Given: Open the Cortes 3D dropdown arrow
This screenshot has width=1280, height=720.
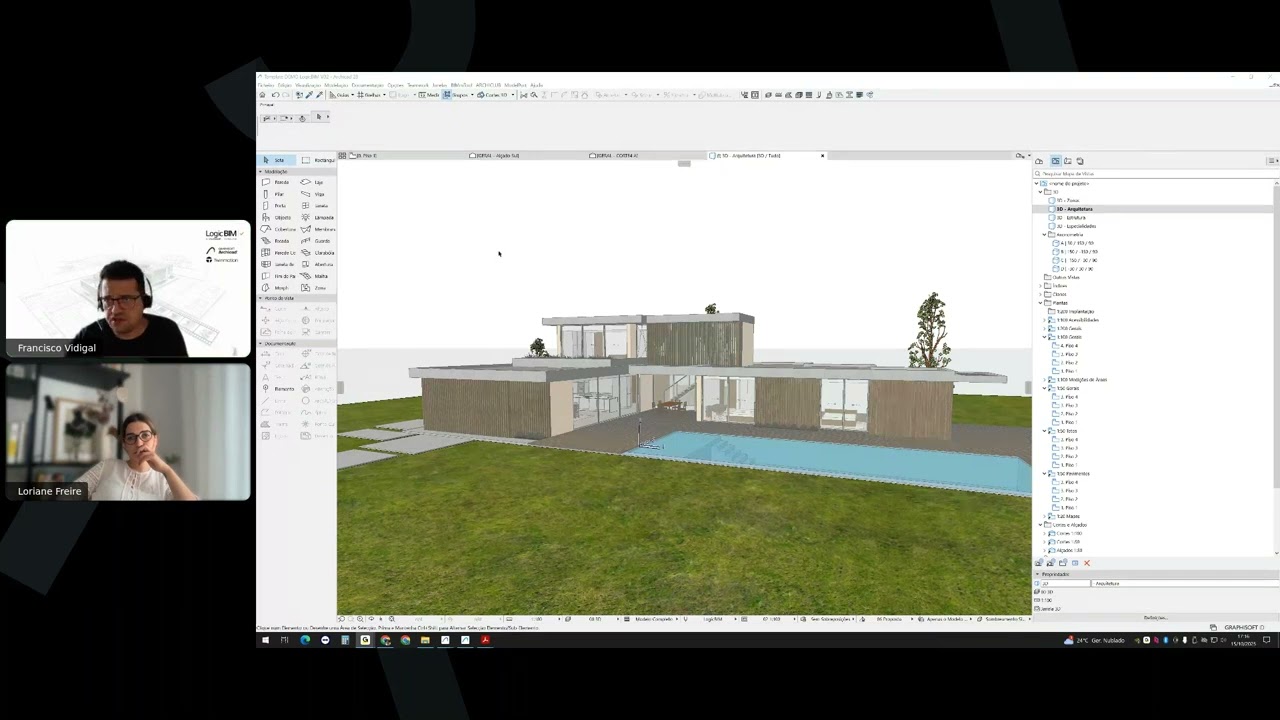Looking at the screenshot, I should coord(513,95).
